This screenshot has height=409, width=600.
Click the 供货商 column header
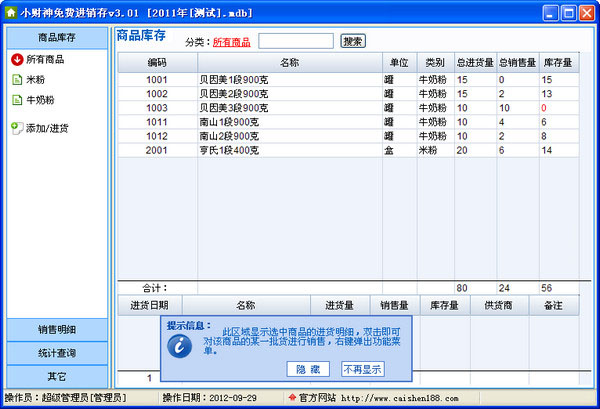click(x=499, y=305)
